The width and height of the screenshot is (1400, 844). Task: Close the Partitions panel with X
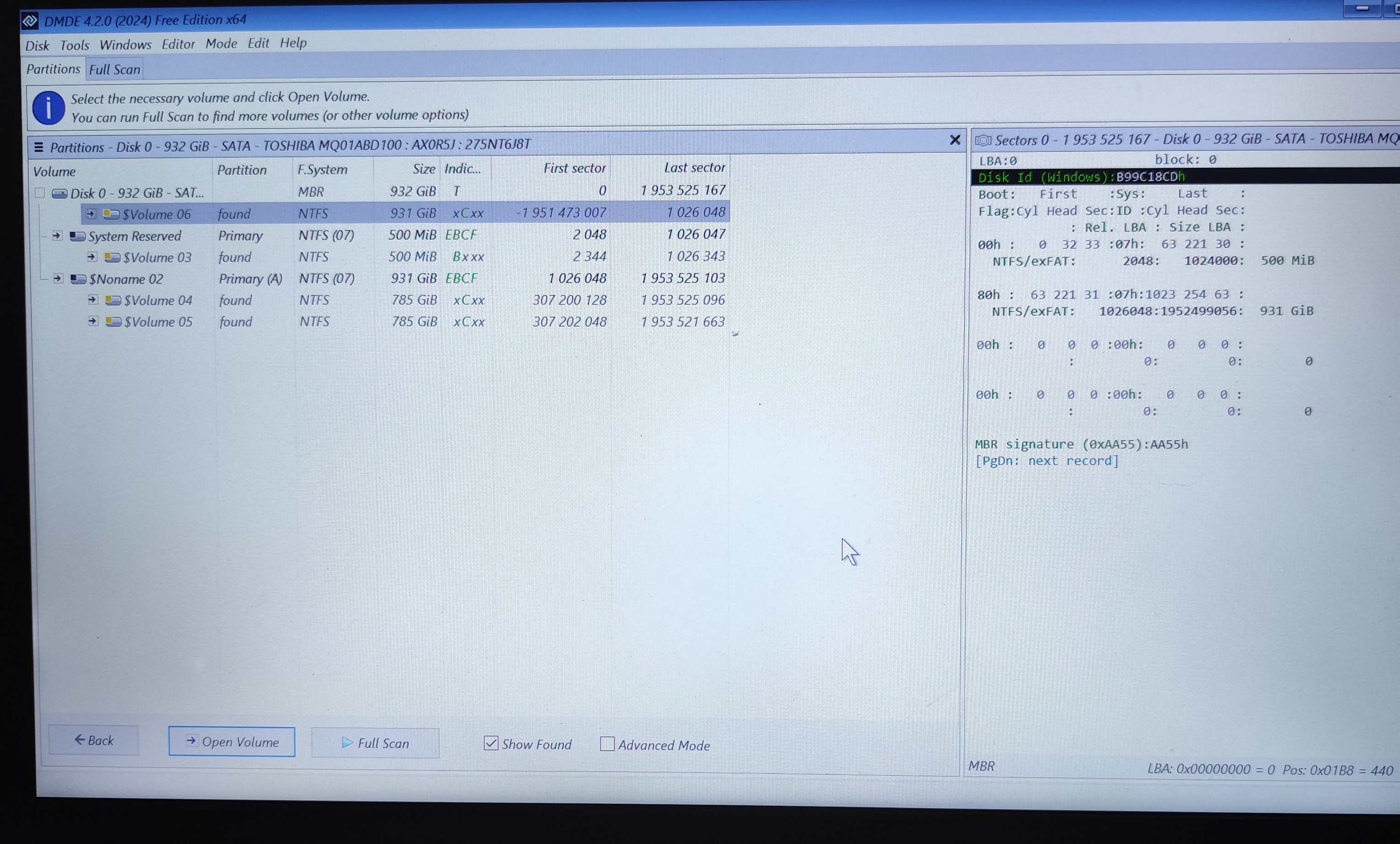[954, 140]
